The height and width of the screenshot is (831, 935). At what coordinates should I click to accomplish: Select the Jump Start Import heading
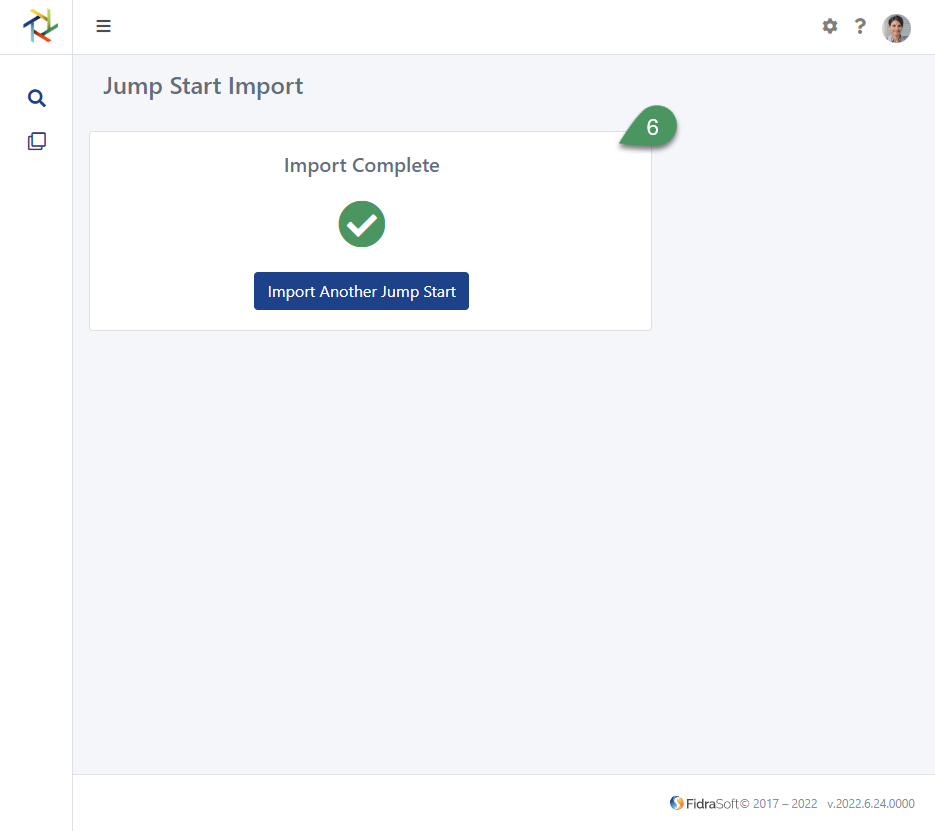click(203, 86)
